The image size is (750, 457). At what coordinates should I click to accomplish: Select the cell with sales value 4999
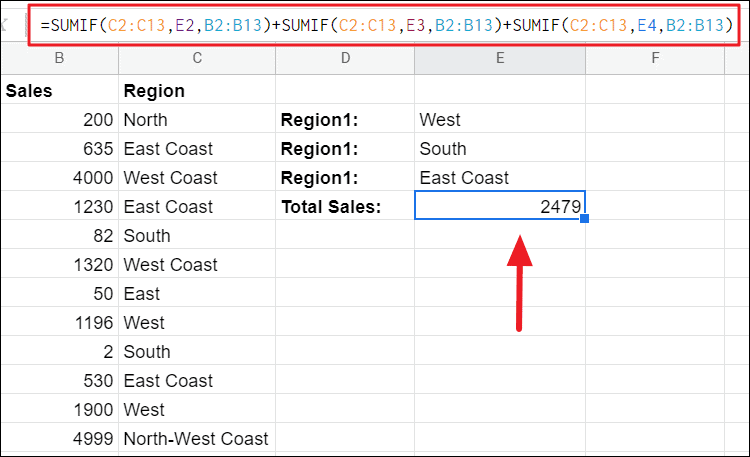pyautogui.click(x=59, y=438)
